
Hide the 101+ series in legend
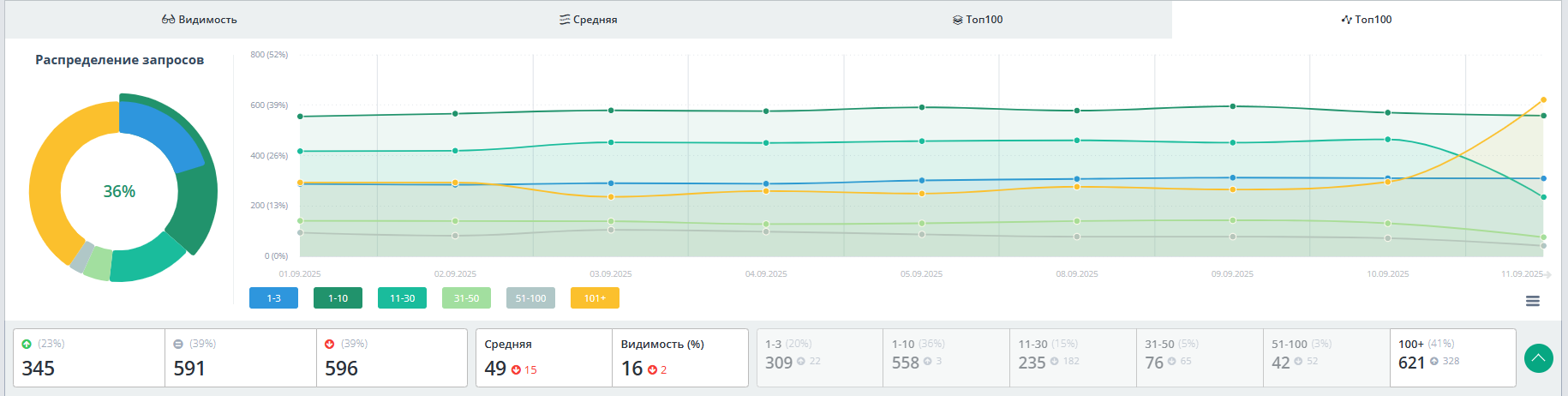tap(595, 298)
